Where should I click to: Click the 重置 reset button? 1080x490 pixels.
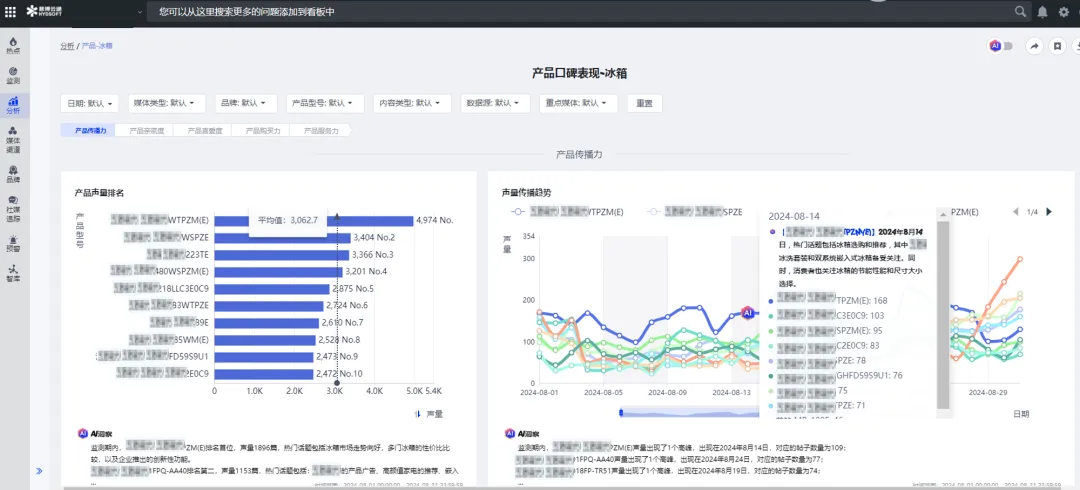(x=644, y=103)
